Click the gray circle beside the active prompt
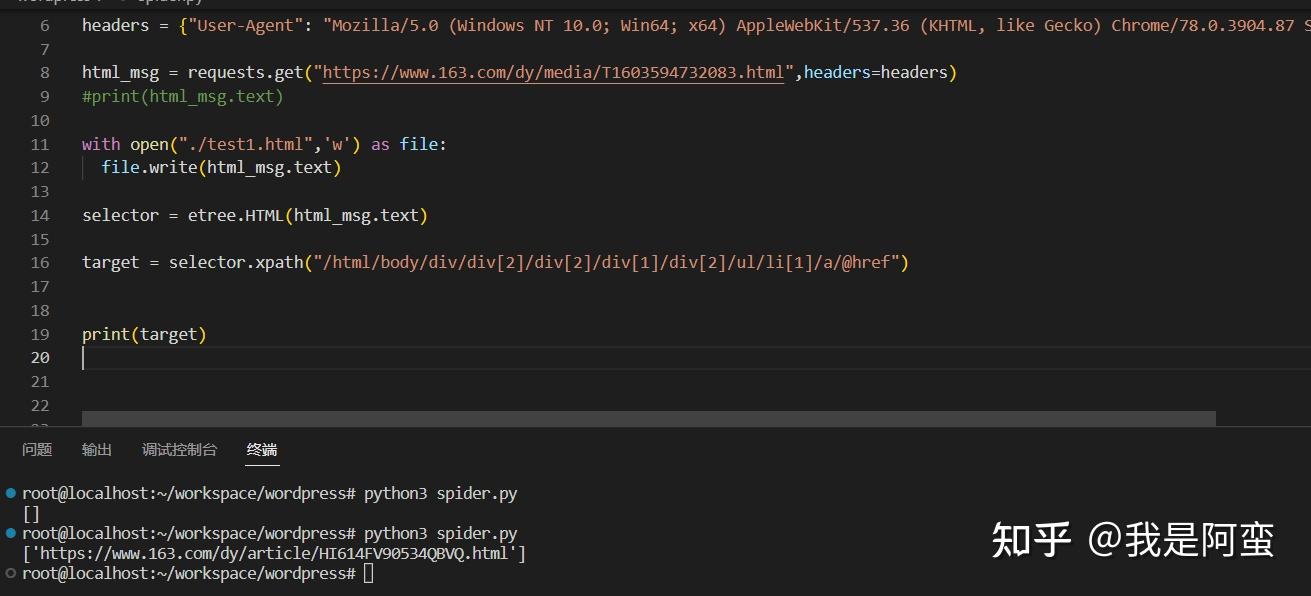Screen dimensions: 1311x596 [9, 573]
